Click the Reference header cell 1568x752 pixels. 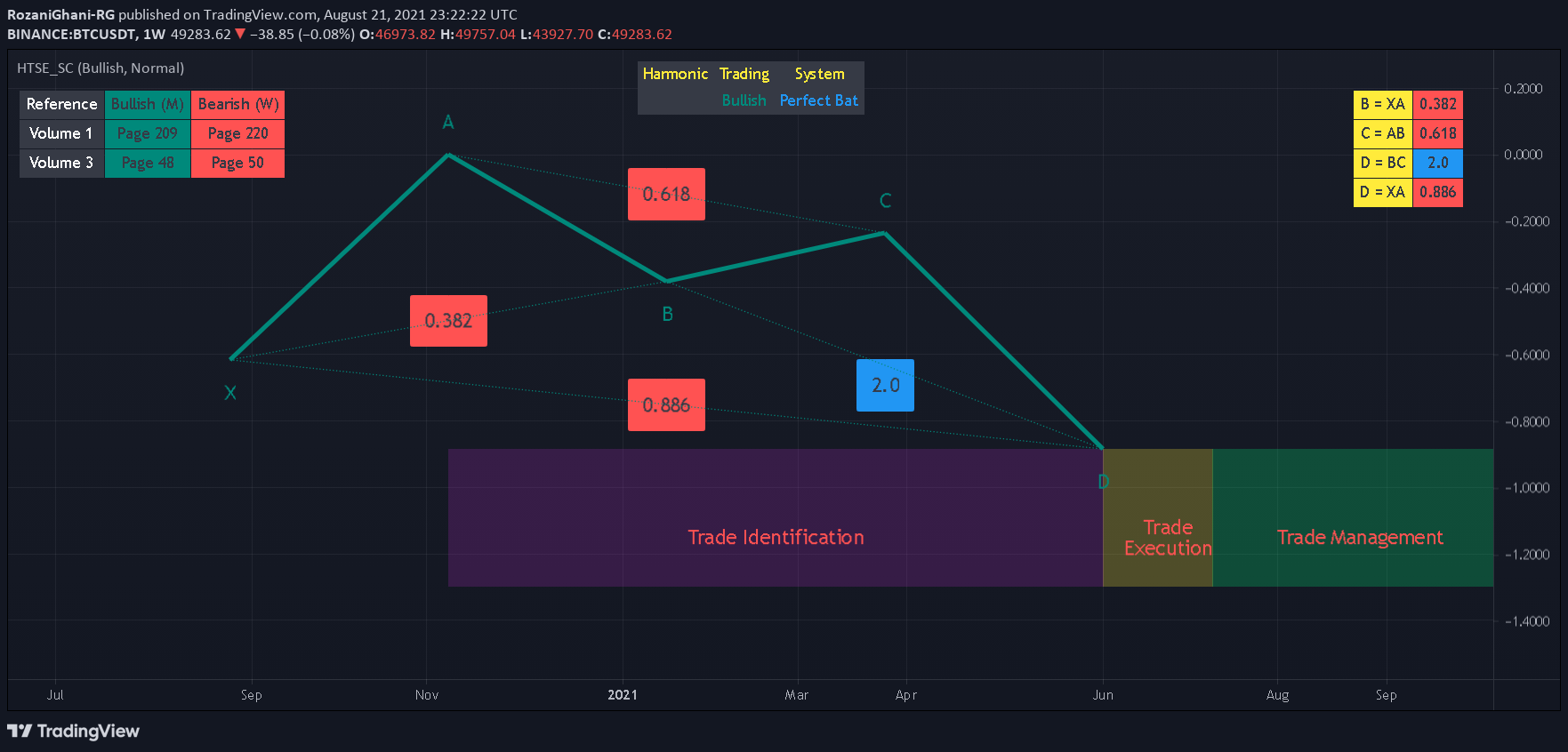[x=62, y=104]
